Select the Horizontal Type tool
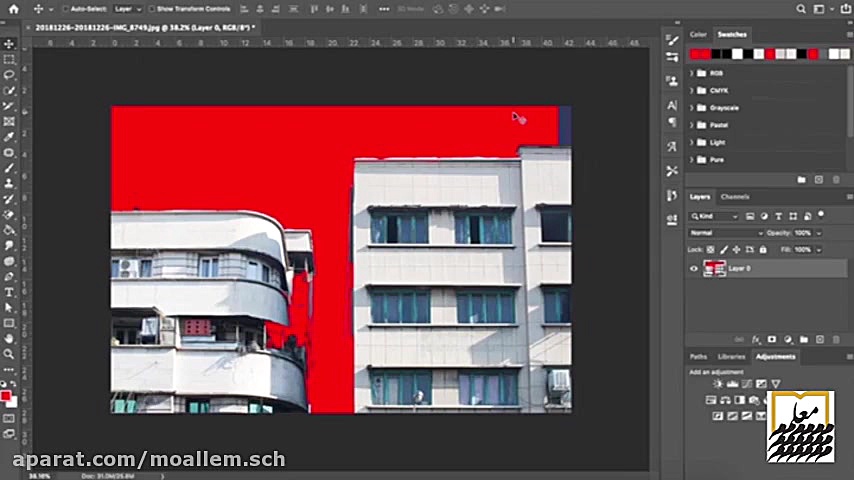The image size is (854, 480). click(x=9, y=293)
